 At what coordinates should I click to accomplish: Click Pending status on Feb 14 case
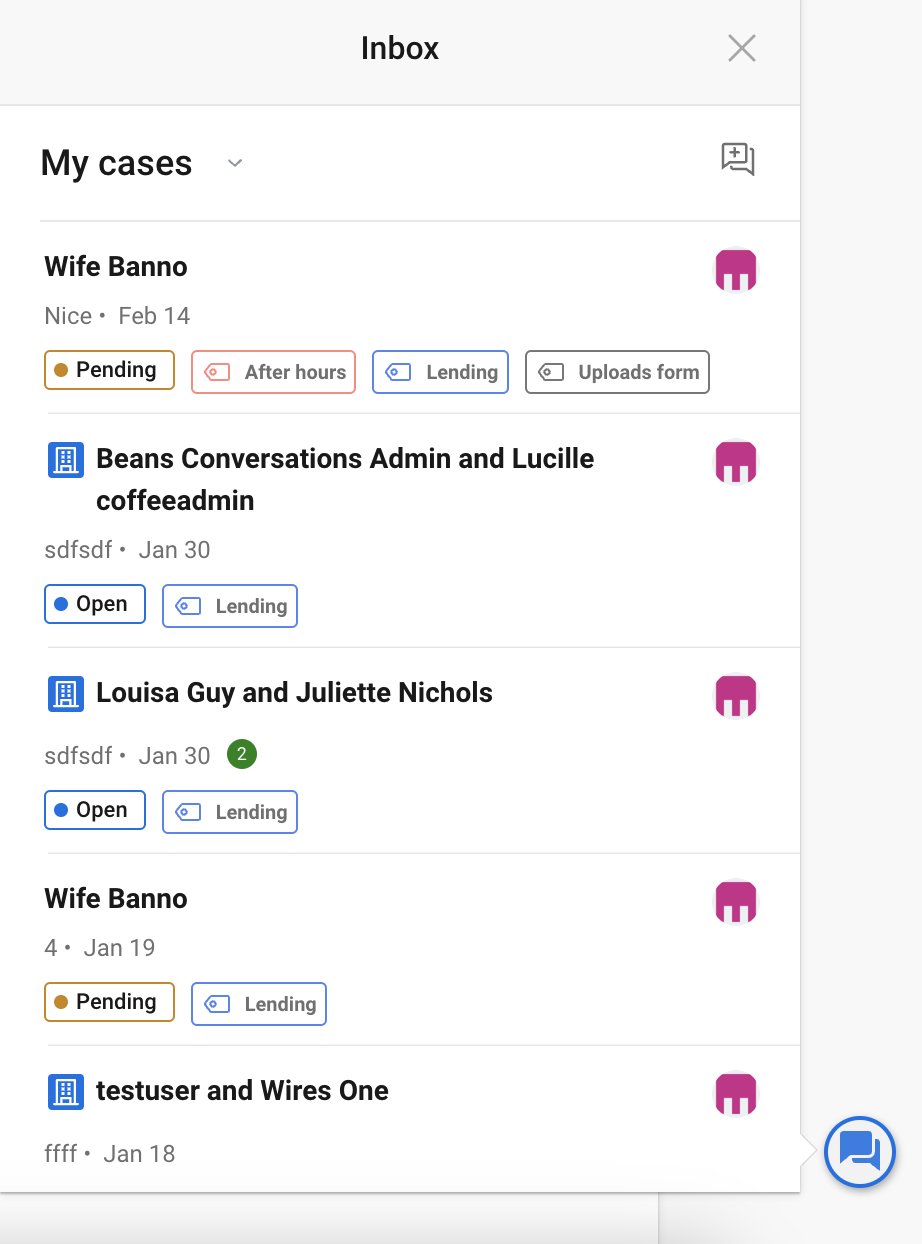[x=109, y=370]
